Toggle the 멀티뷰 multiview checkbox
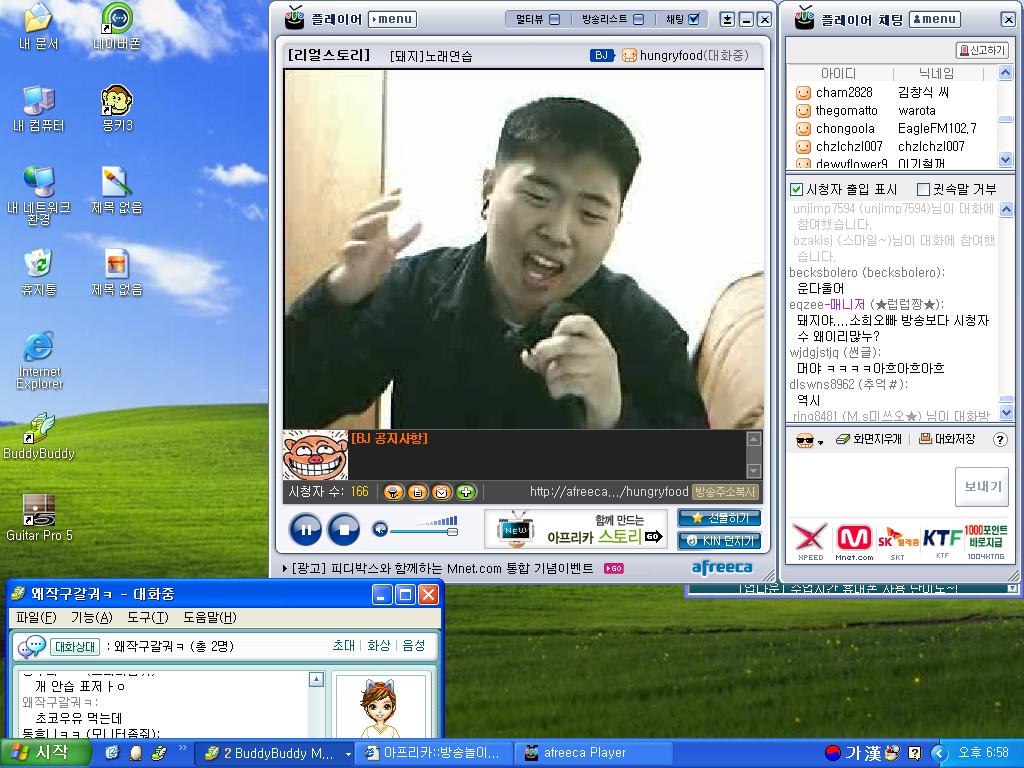The image size is (1024, 768). click(x=555, y=19)
